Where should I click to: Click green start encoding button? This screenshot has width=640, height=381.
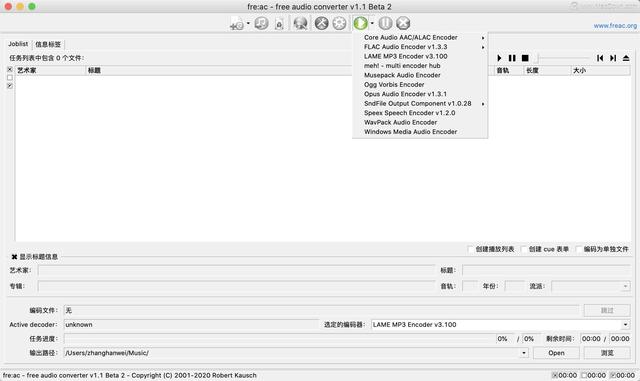(x=360, y=23)
